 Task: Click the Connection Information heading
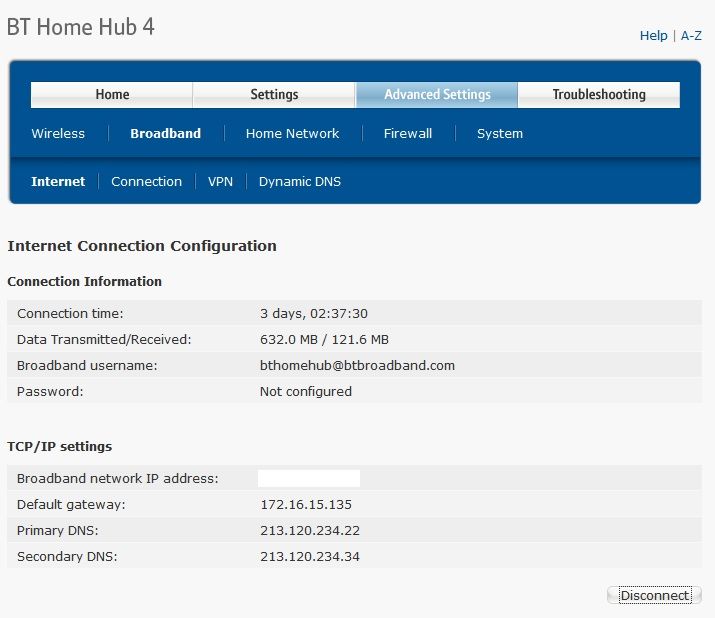[x=84, y=281]
